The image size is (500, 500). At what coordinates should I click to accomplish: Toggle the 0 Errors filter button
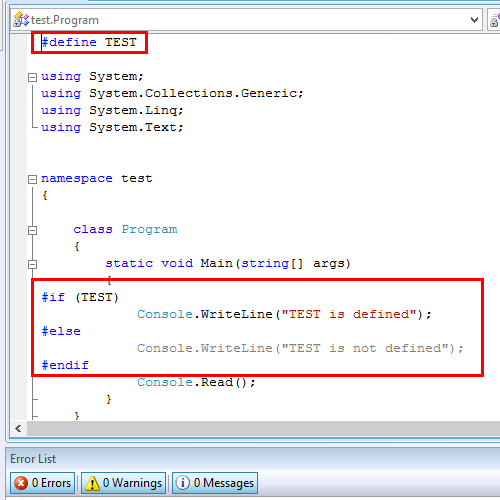(x=42, y=483)
